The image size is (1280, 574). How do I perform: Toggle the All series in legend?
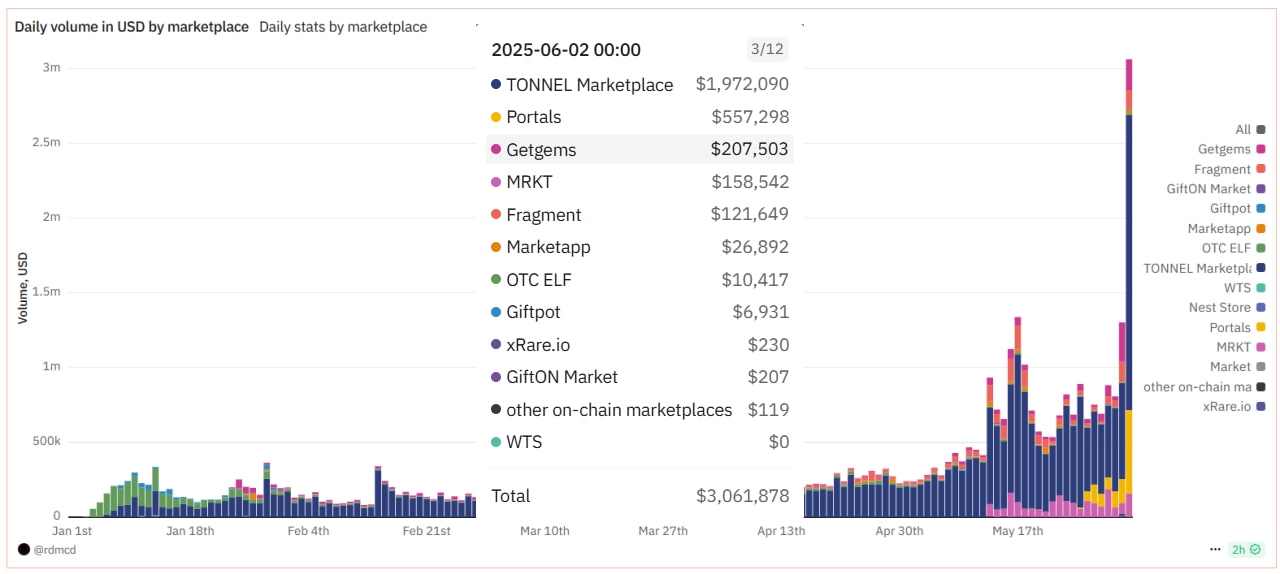[1250, 129]
